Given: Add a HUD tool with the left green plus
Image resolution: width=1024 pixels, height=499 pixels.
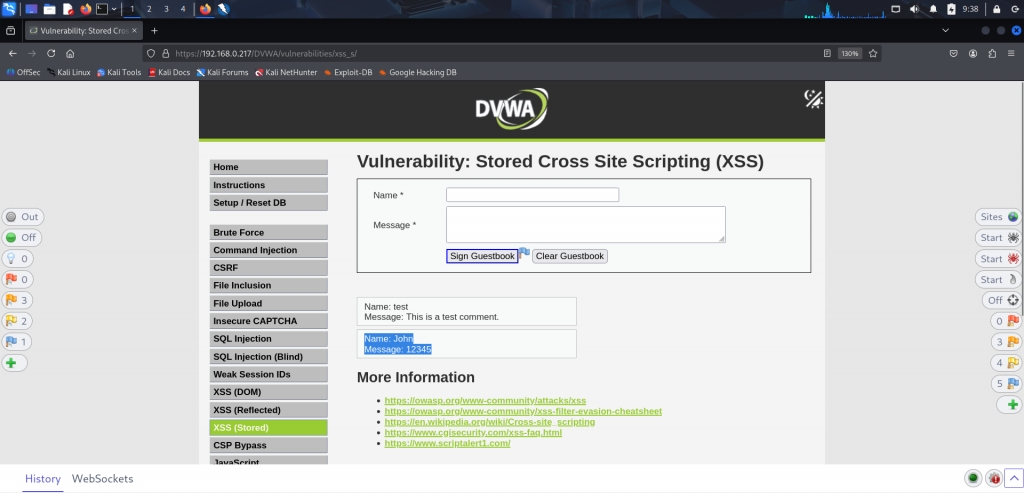Looking at the screenshot, I should [14, 363].
